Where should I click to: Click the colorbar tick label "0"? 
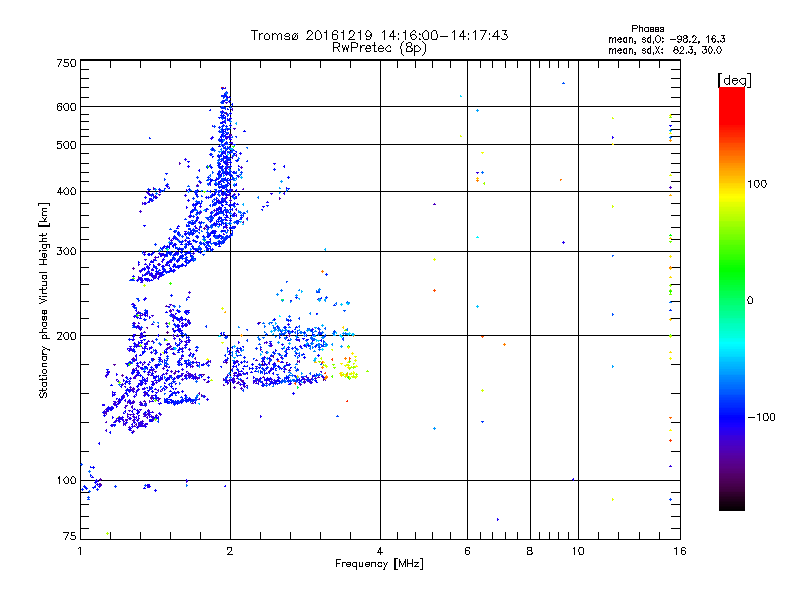[x=750, y=301]
